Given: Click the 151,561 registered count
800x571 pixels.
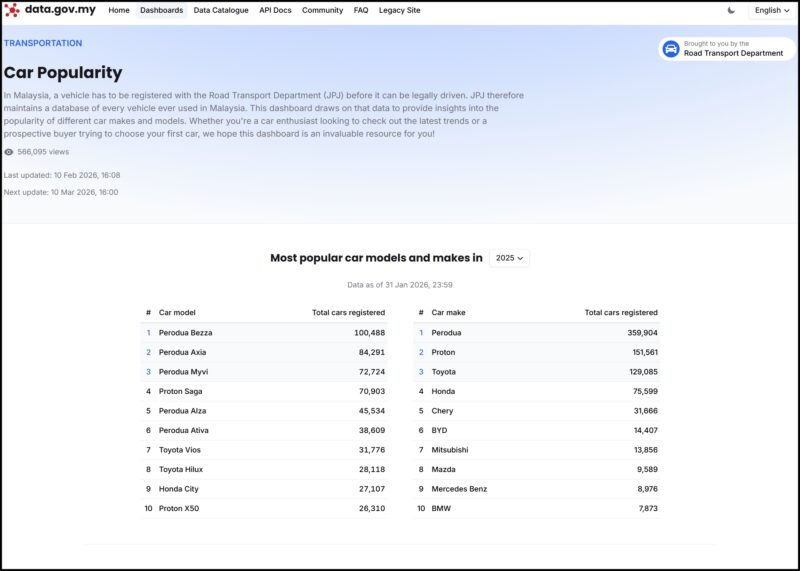Looking at the screenshot, I should pos(645,352).
